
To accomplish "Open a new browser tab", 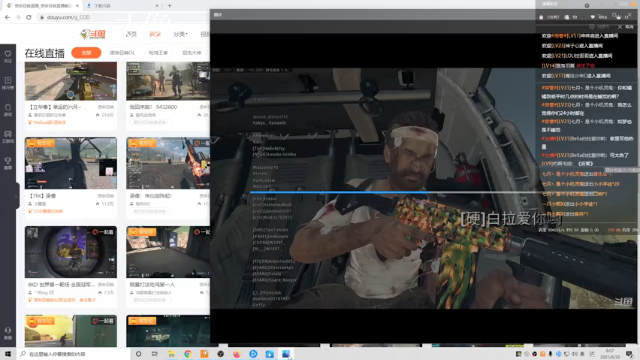I will pos(169,6).
